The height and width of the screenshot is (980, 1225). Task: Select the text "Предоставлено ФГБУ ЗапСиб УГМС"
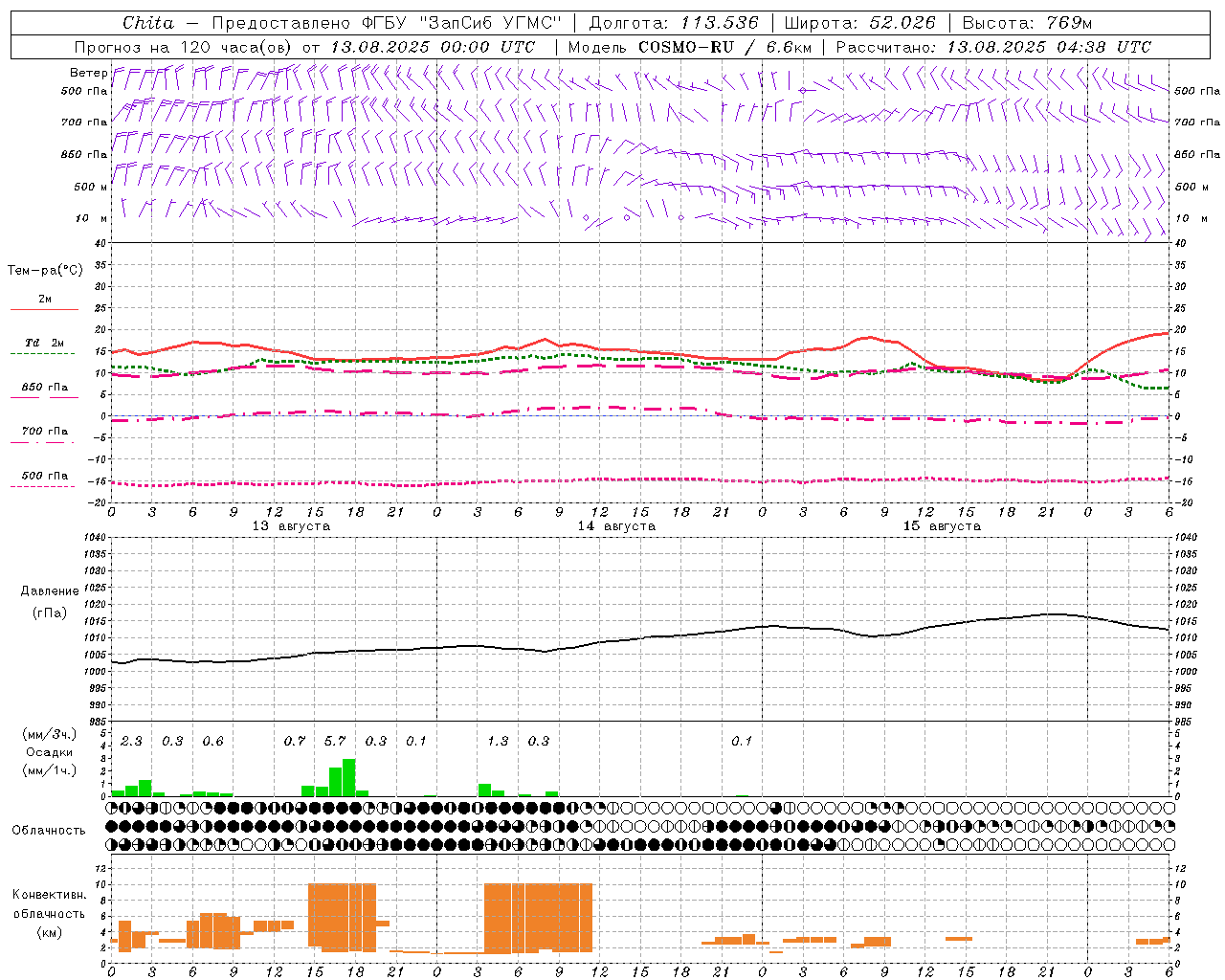pyautogui.click(x=387, y=23)
